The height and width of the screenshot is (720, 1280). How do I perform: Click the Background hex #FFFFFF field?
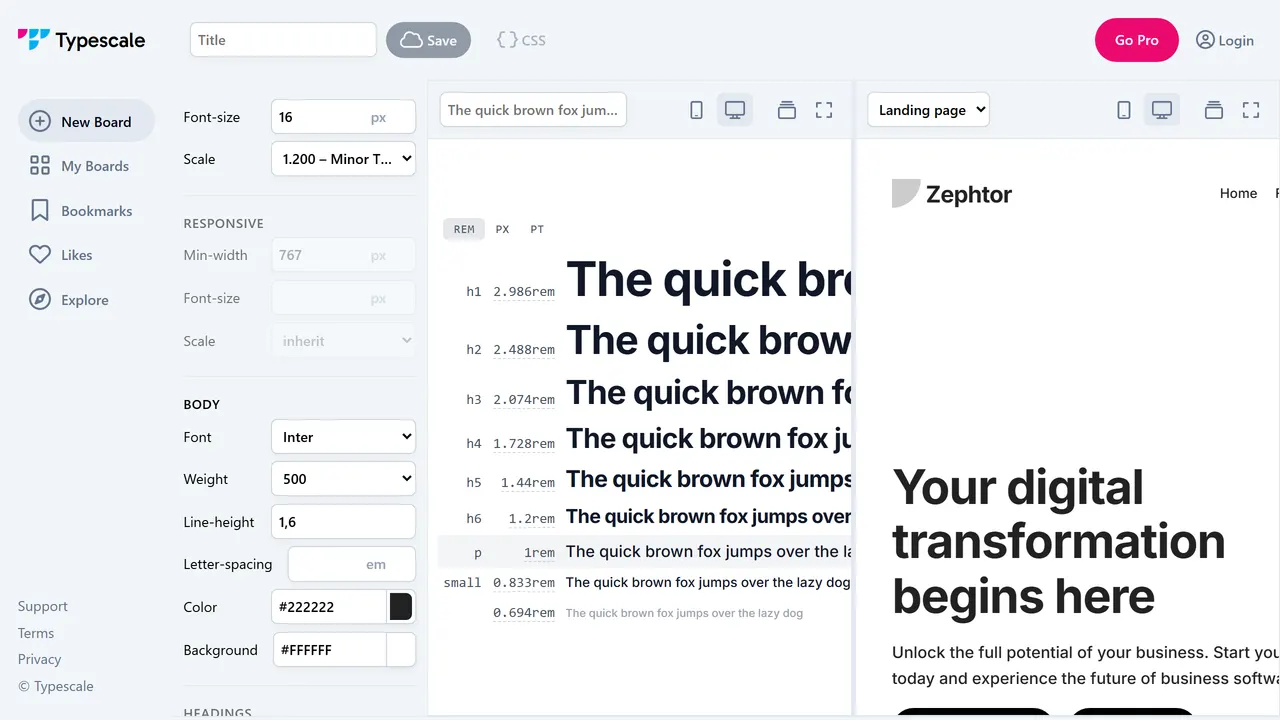point(330,650)
